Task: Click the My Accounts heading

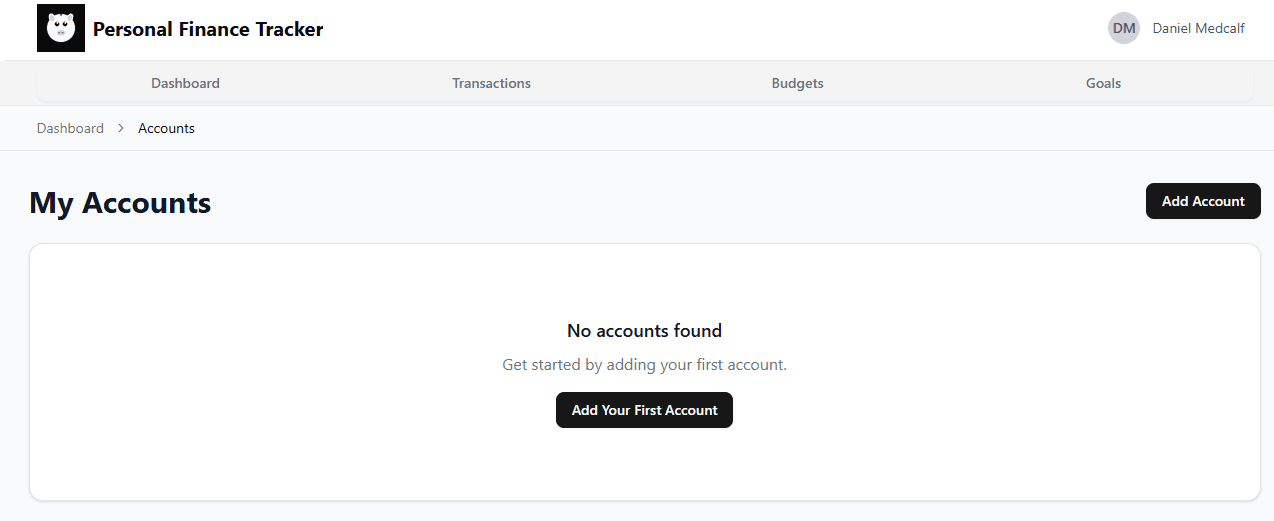Action: pos(120,203)
